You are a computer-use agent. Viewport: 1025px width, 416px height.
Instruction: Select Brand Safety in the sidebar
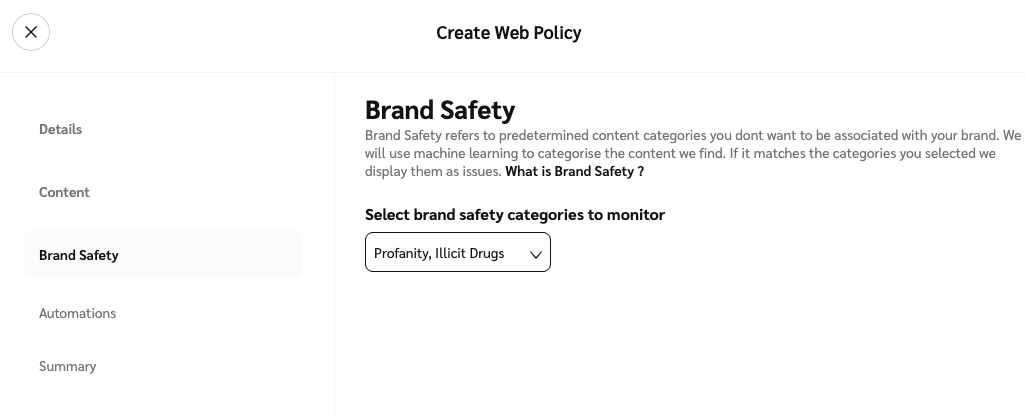(79, 255)
